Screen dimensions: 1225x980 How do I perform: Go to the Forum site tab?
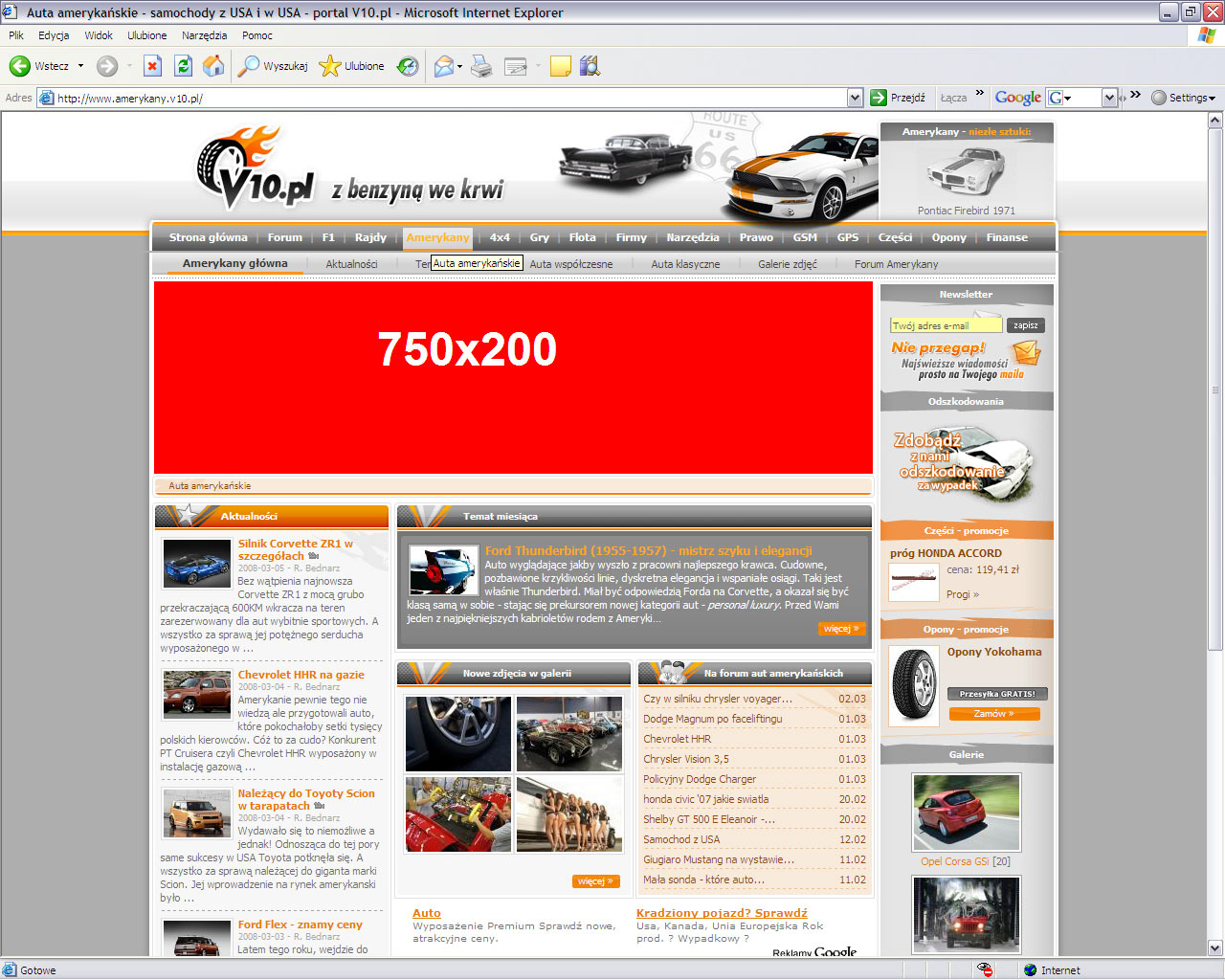tap(284, 237)
